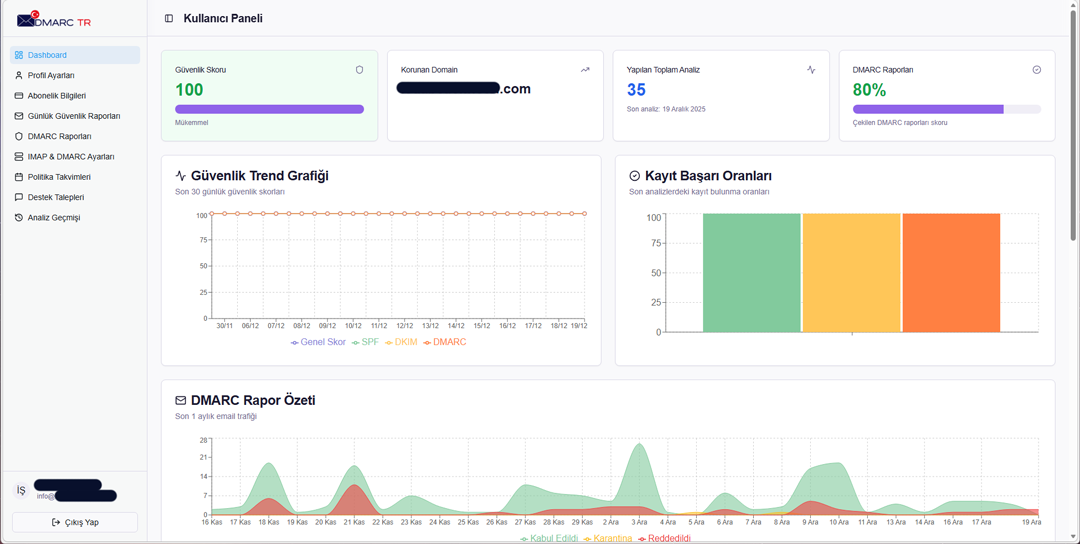This screenshot has height=544, width=1080.
Task: Click the pulse icon beside Güvenlik Trend Grafiği
Action: [181, 176]
